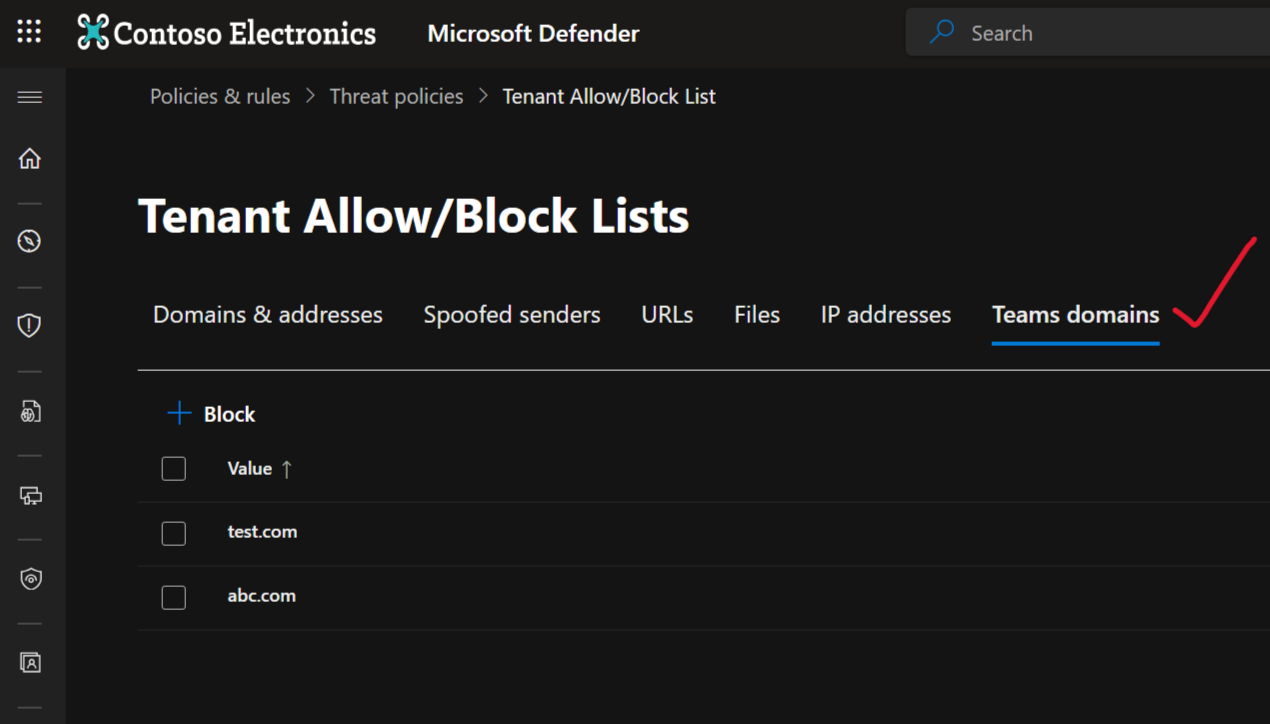The height and width of the screenshot is (724, 1270).
Task: Open the compass Exposure management icon
Action: pyautogui.click(x=30, y=241)
